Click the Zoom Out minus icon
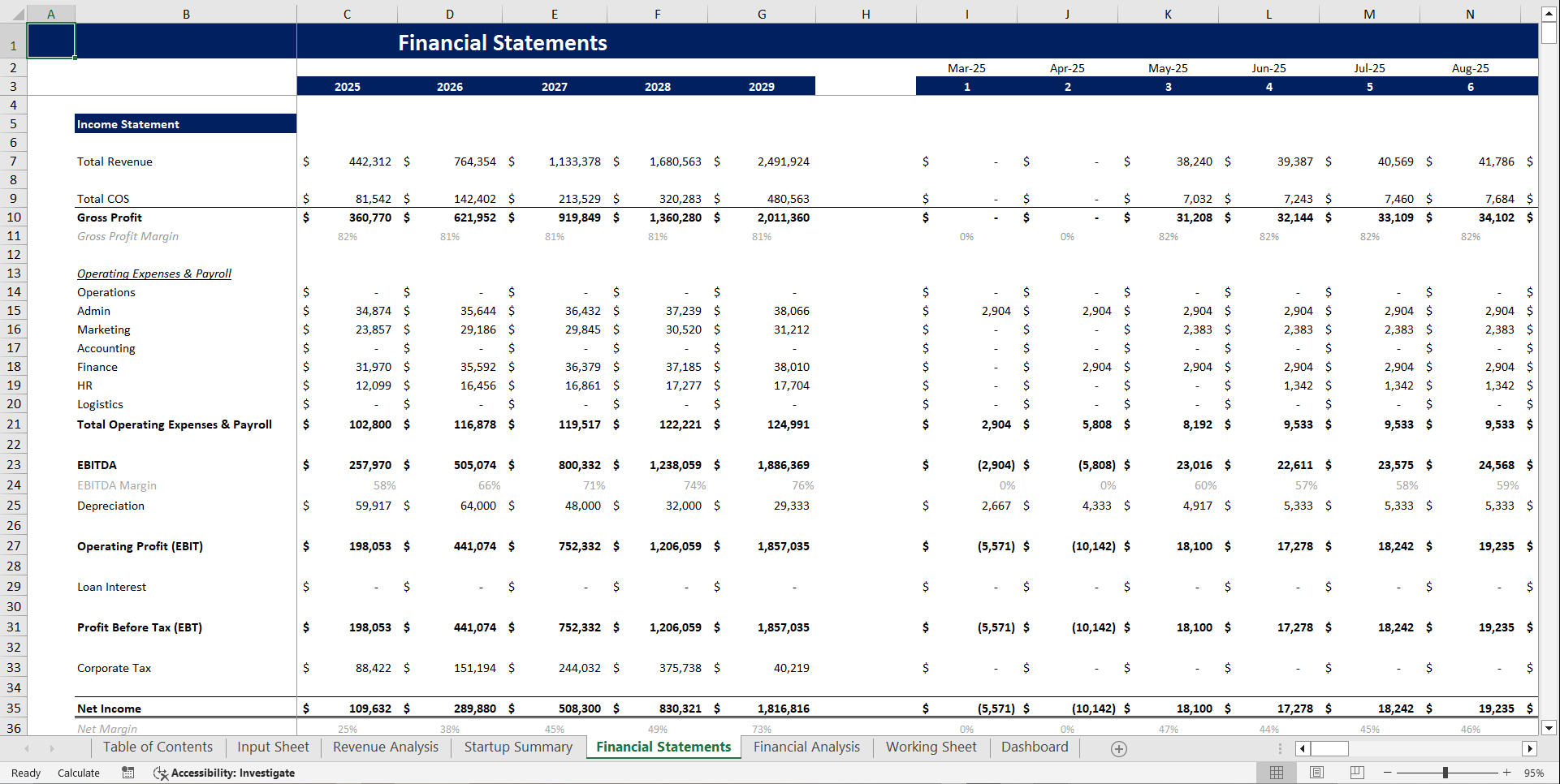 pyautogui.click(x=1388, y=773)
